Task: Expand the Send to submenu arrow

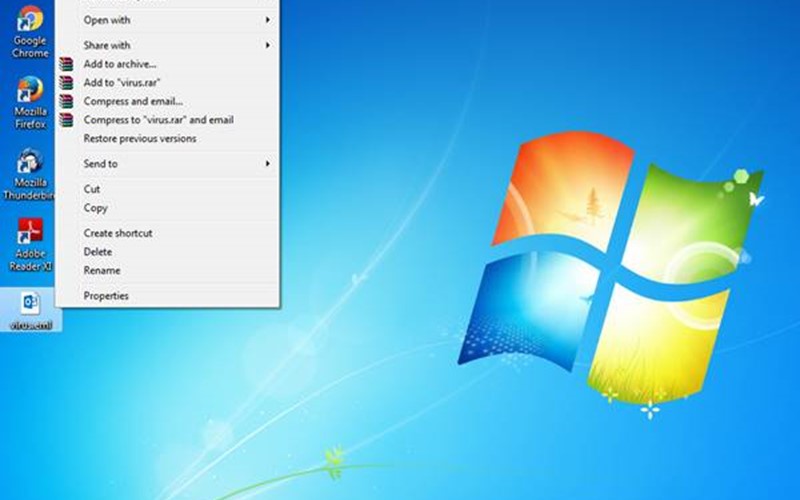Action: click(x=267, y=164)
